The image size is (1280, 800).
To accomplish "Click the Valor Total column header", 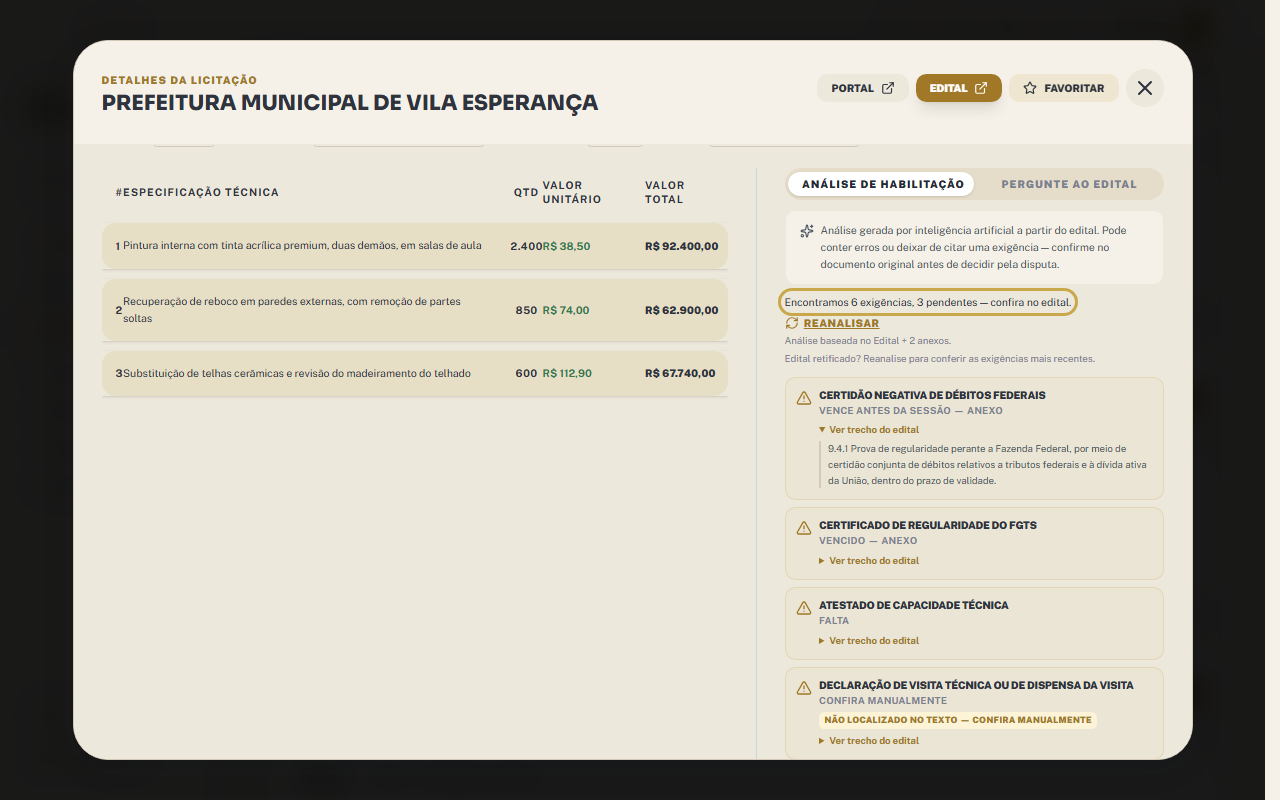I will click(x=665, y=192).
